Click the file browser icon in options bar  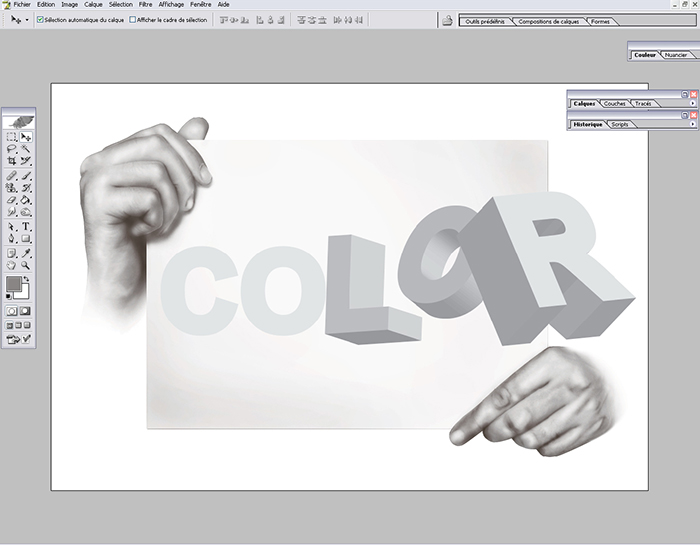(x=446, y=19)
